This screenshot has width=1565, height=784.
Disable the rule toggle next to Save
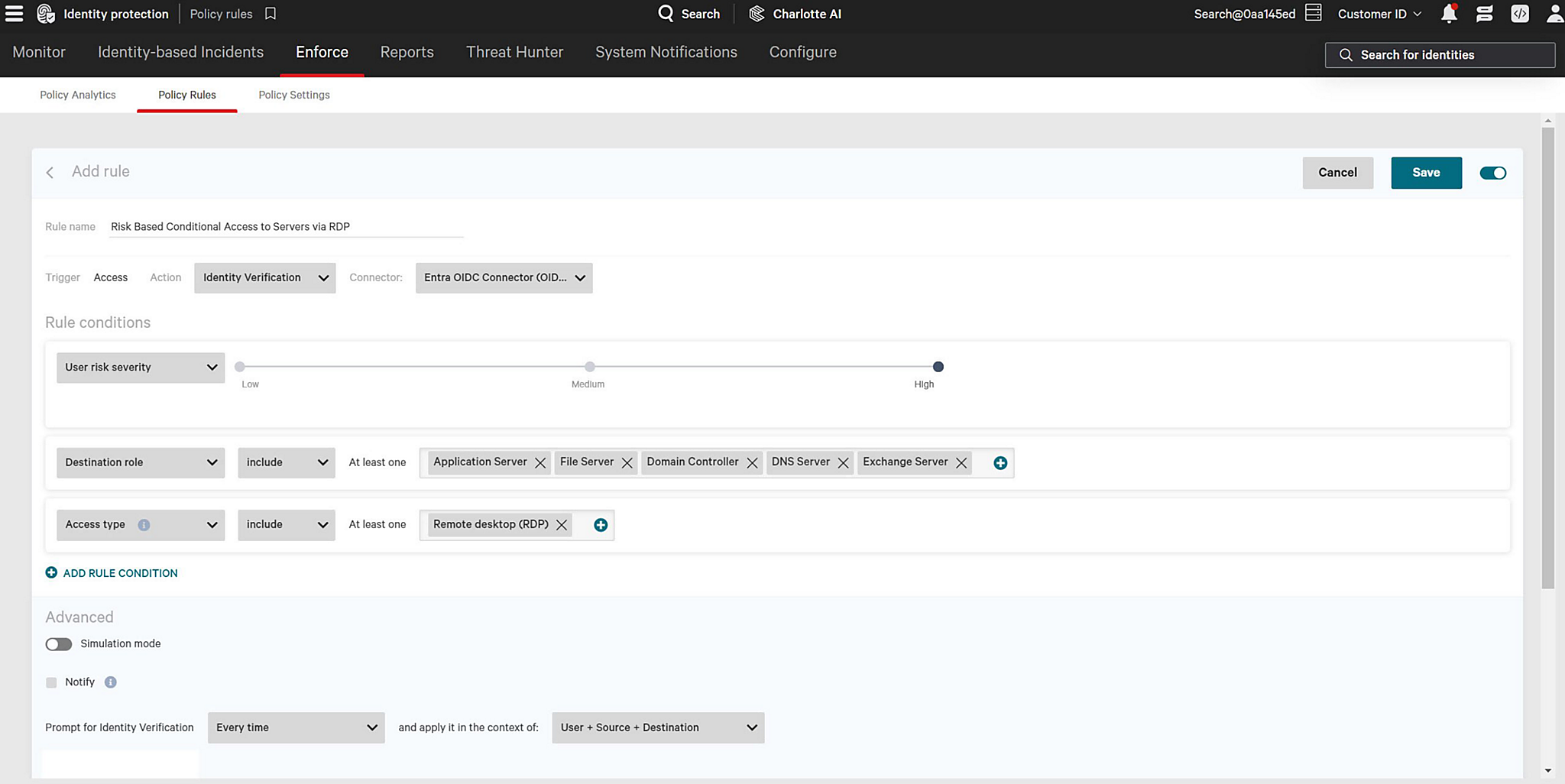pyautogui.click(x=1492, y=173)
